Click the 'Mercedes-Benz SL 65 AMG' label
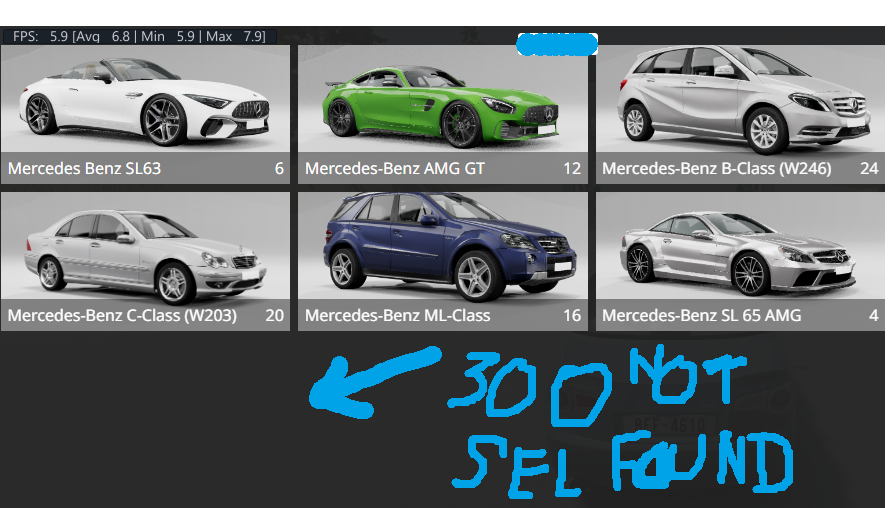 coord(701,315)
